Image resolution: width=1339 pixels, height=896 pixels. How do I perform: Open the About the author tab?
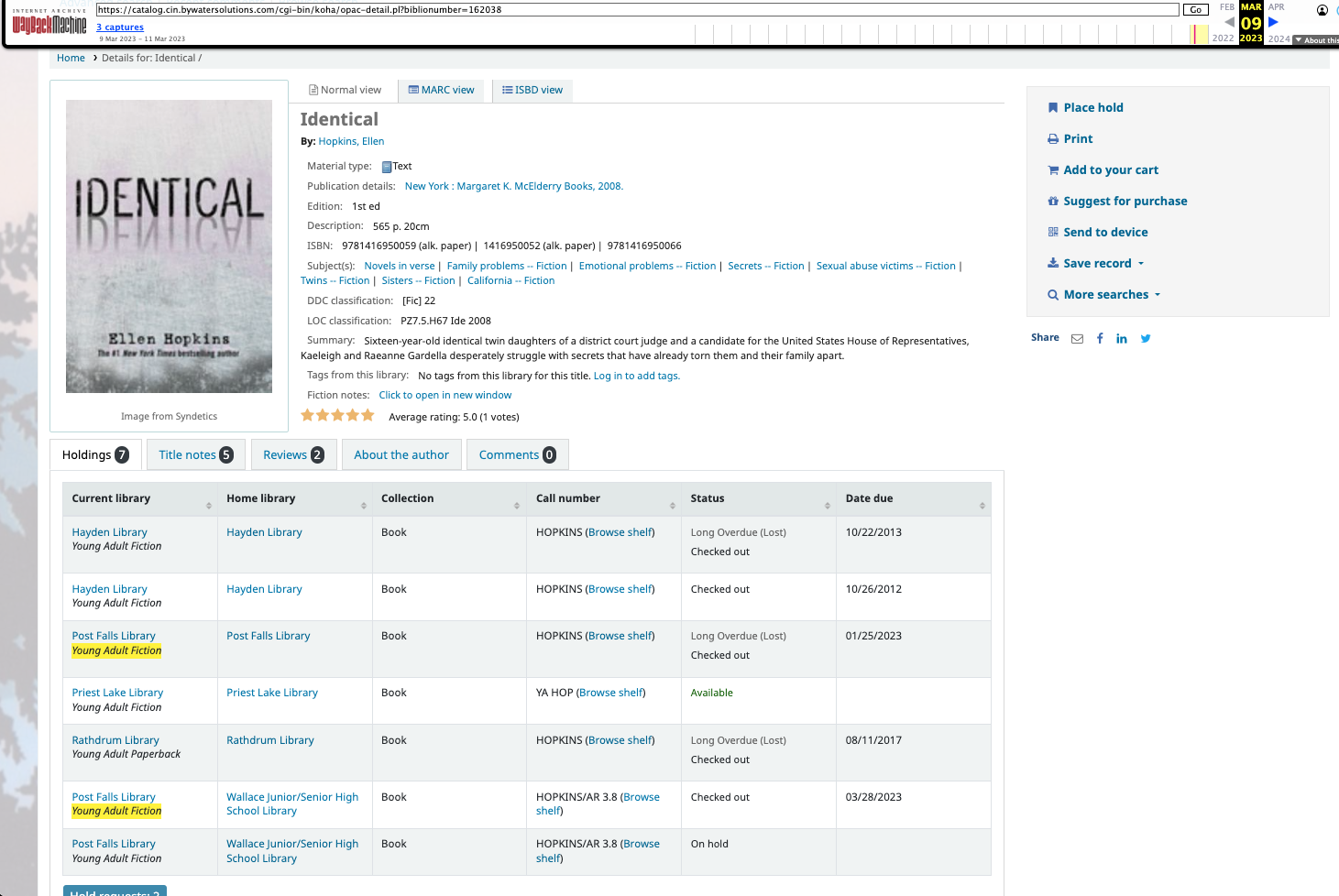tap(401, 454)
